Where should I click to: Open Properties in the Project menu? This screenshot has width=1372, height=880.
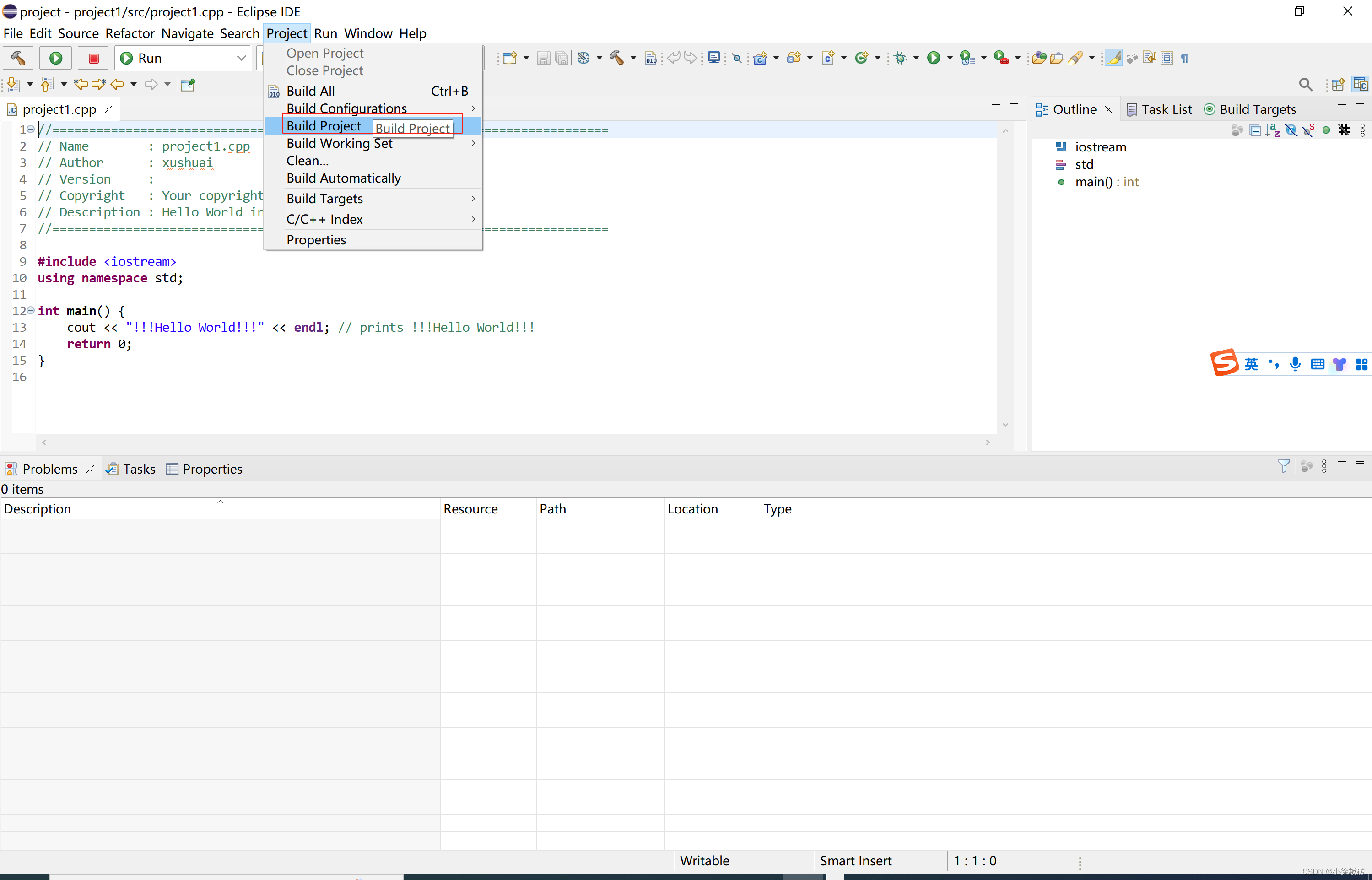tap(316, 240)
